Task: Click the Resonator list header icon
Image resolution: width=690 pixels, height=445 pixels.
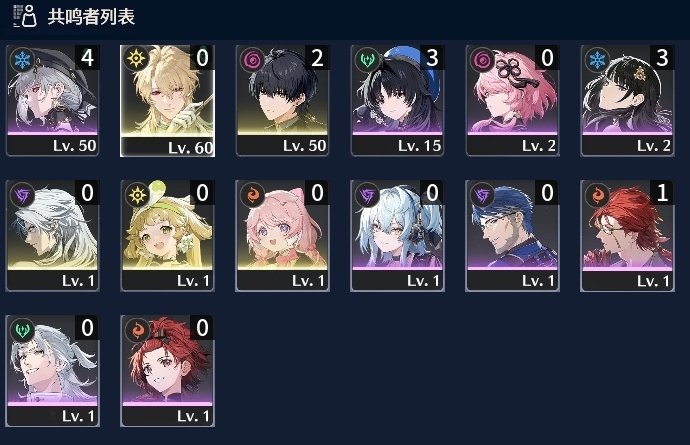Action: click(25, 17)
